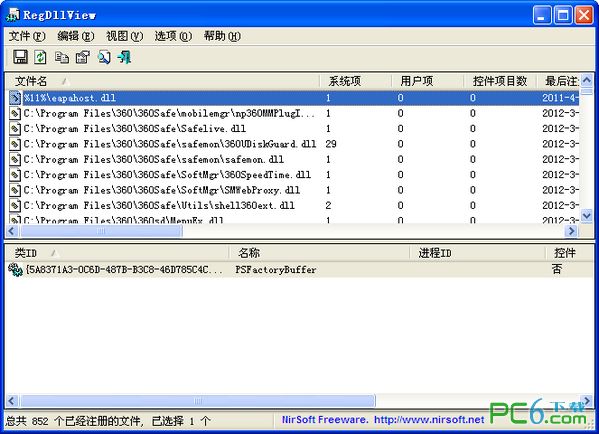Click the upper pane scroll-up arrow

pyautogui.click(x=587, y=81)
